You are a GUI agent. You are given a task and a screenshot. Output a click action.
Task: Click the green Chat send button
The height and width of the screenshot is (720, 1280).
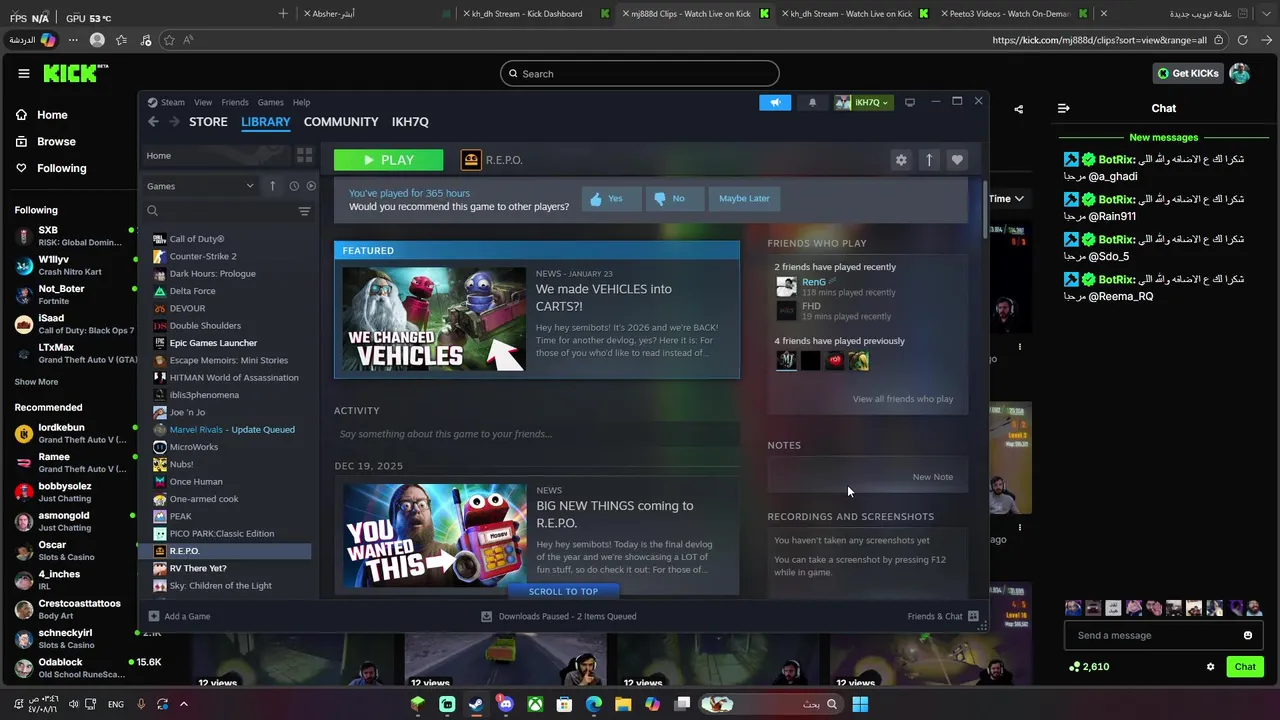pyautogui.click(x=1245, y=667)
